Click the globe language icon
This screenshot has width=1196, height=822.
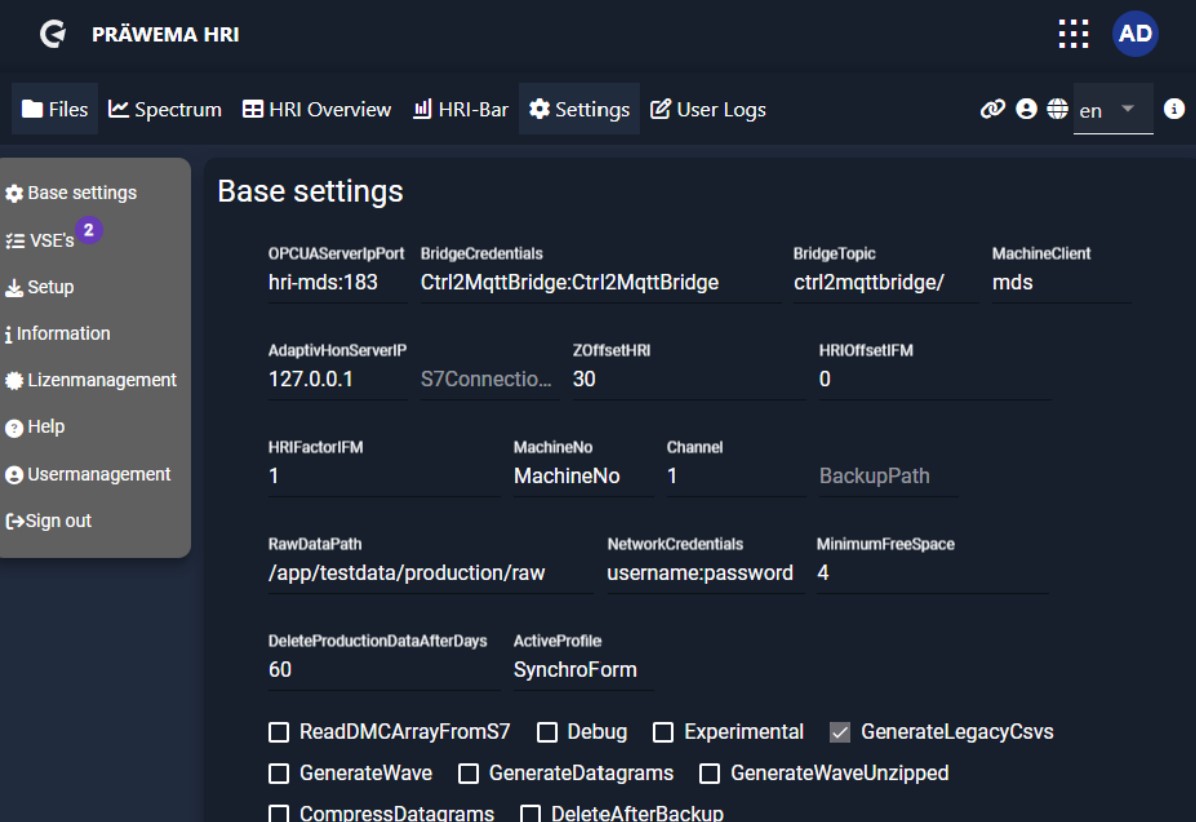coord(1057,109)
